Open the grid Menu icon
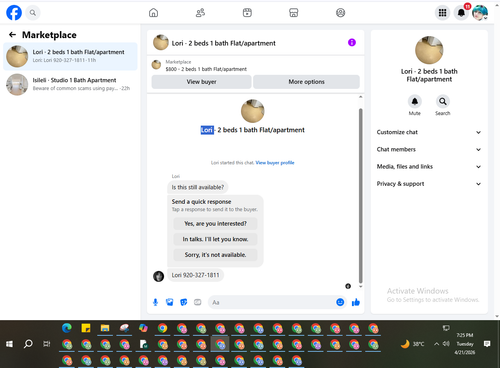Viewport: 500px width, 368px height. [442, 13]
